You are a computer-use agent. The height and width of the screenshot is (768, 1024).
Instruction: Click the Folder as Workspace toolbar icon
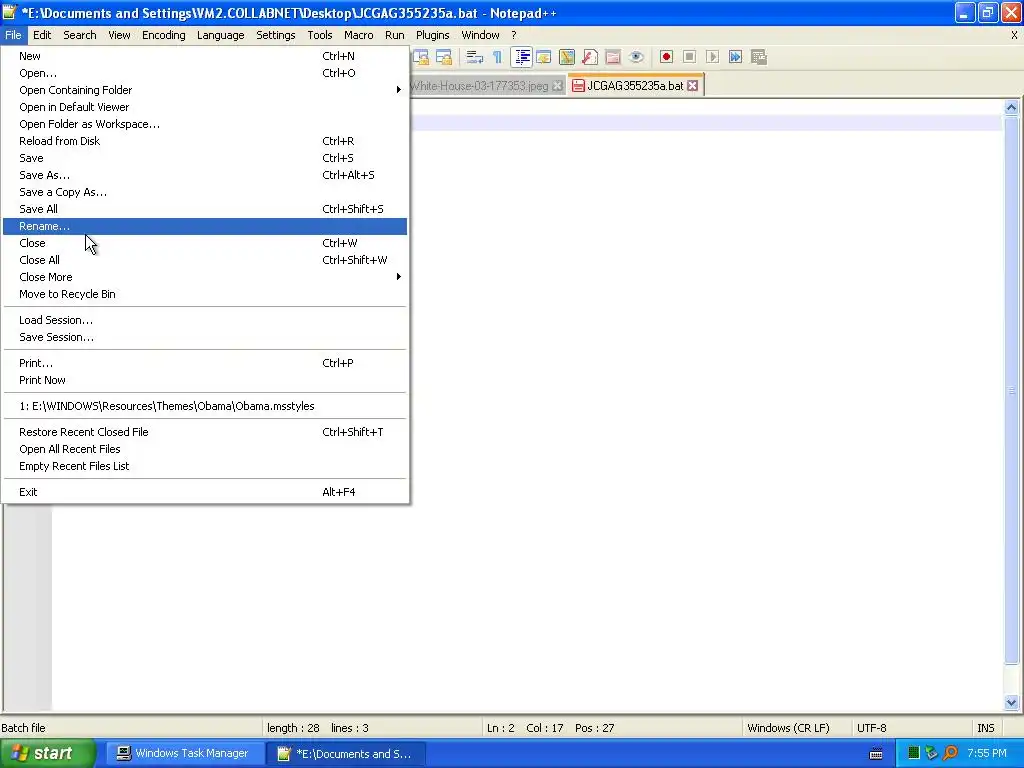[613, 57]
